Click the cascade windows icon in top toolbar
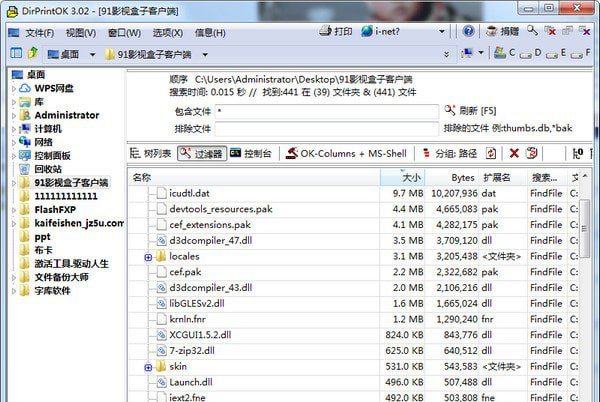 567,31
